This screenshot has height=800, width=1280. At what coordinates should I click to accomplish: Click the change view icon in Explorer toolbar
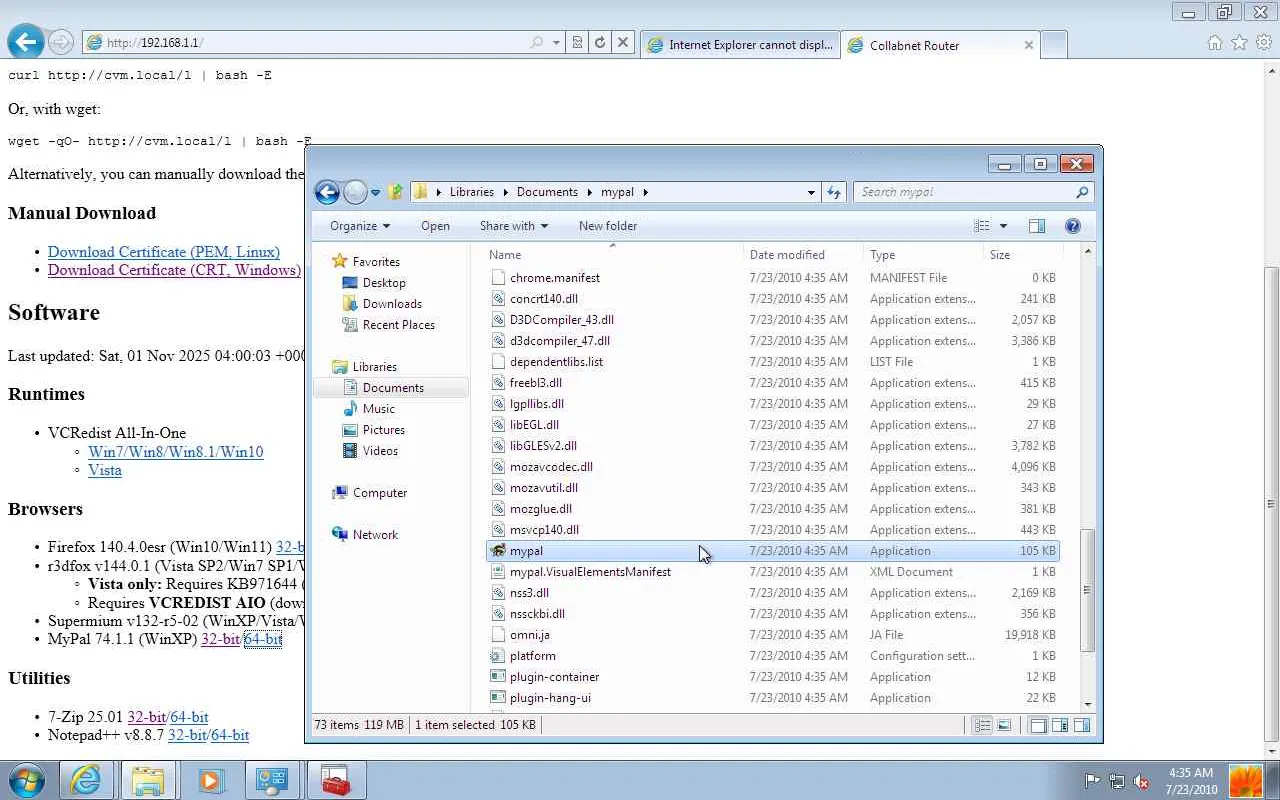pyautogui.click(x=982, y=226)
